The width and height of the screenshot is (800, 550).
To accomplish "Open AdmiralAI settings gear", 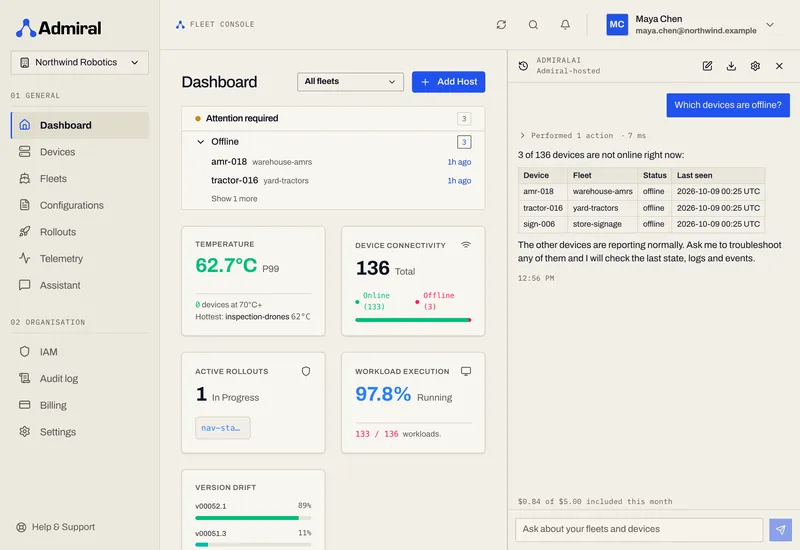I will (x=755, y=66).
